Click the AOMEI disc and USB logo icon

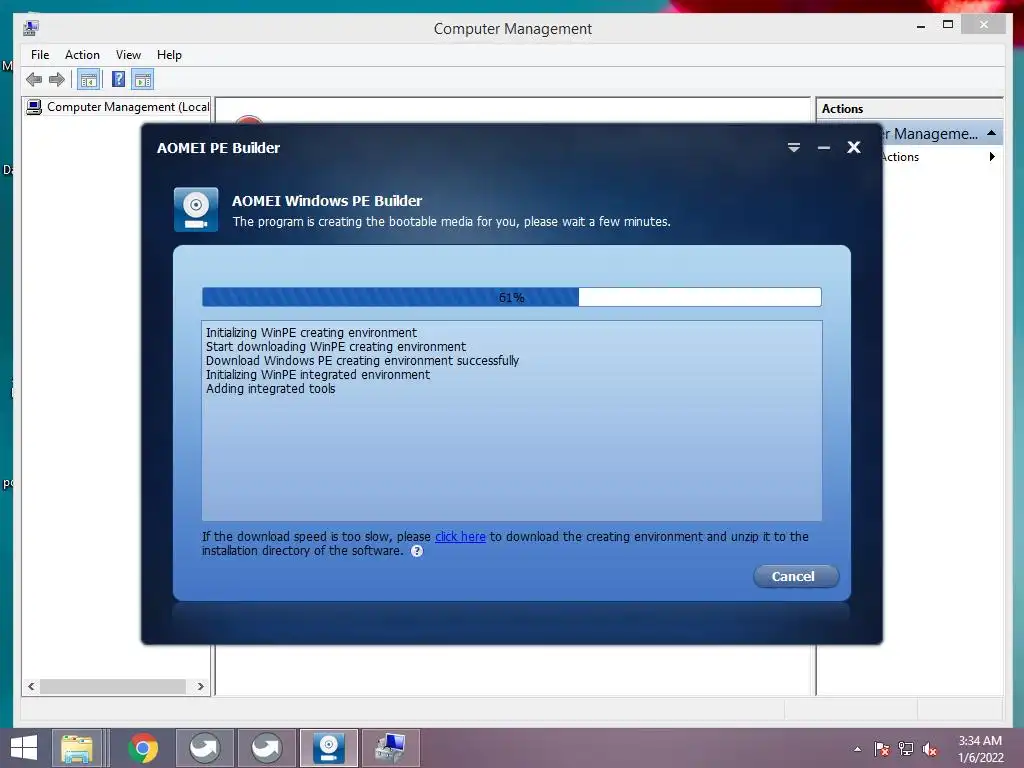pyautogui.click(x=195, y=210)
